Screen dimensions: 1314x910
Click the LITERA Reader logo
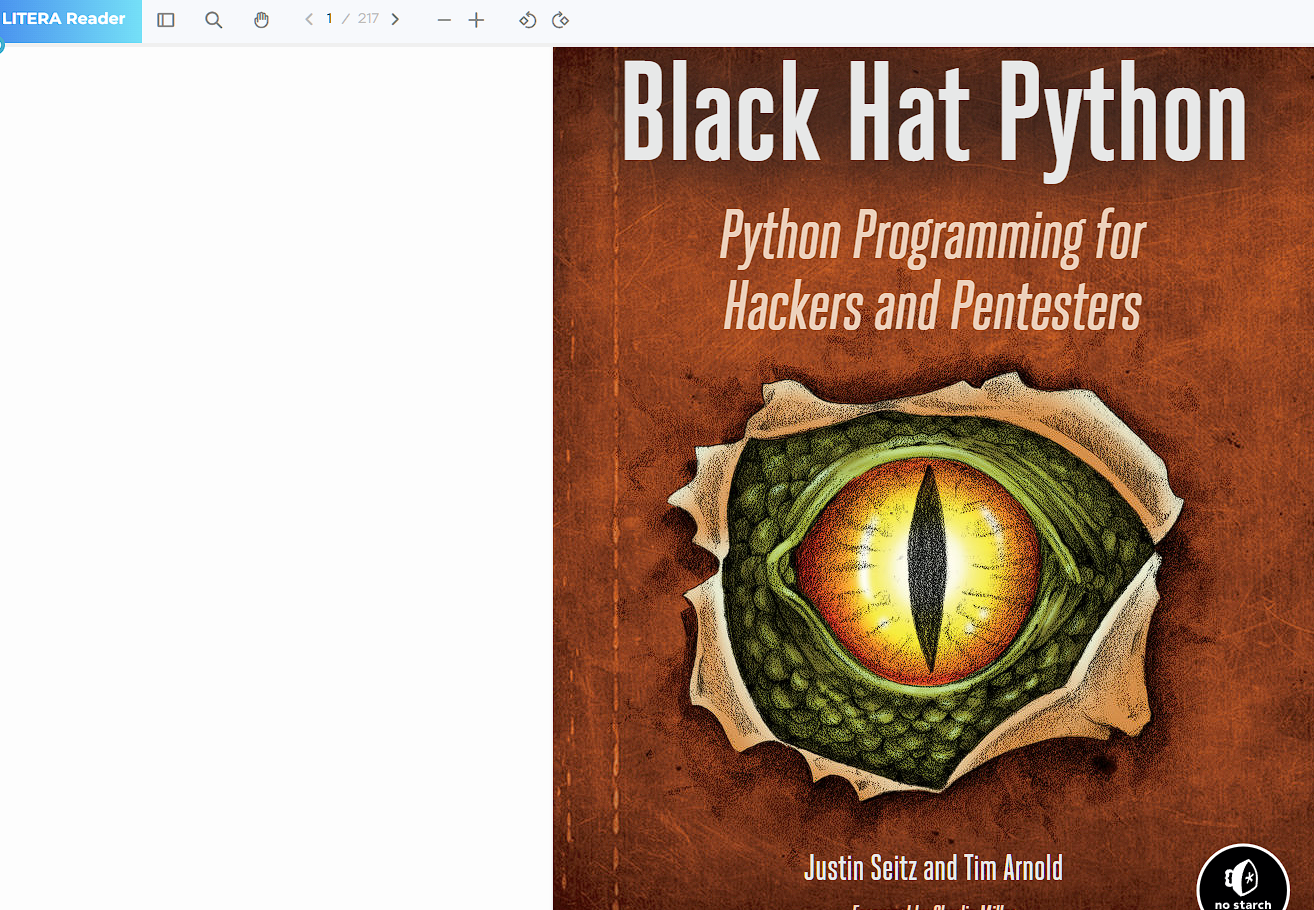click(65, 19)
